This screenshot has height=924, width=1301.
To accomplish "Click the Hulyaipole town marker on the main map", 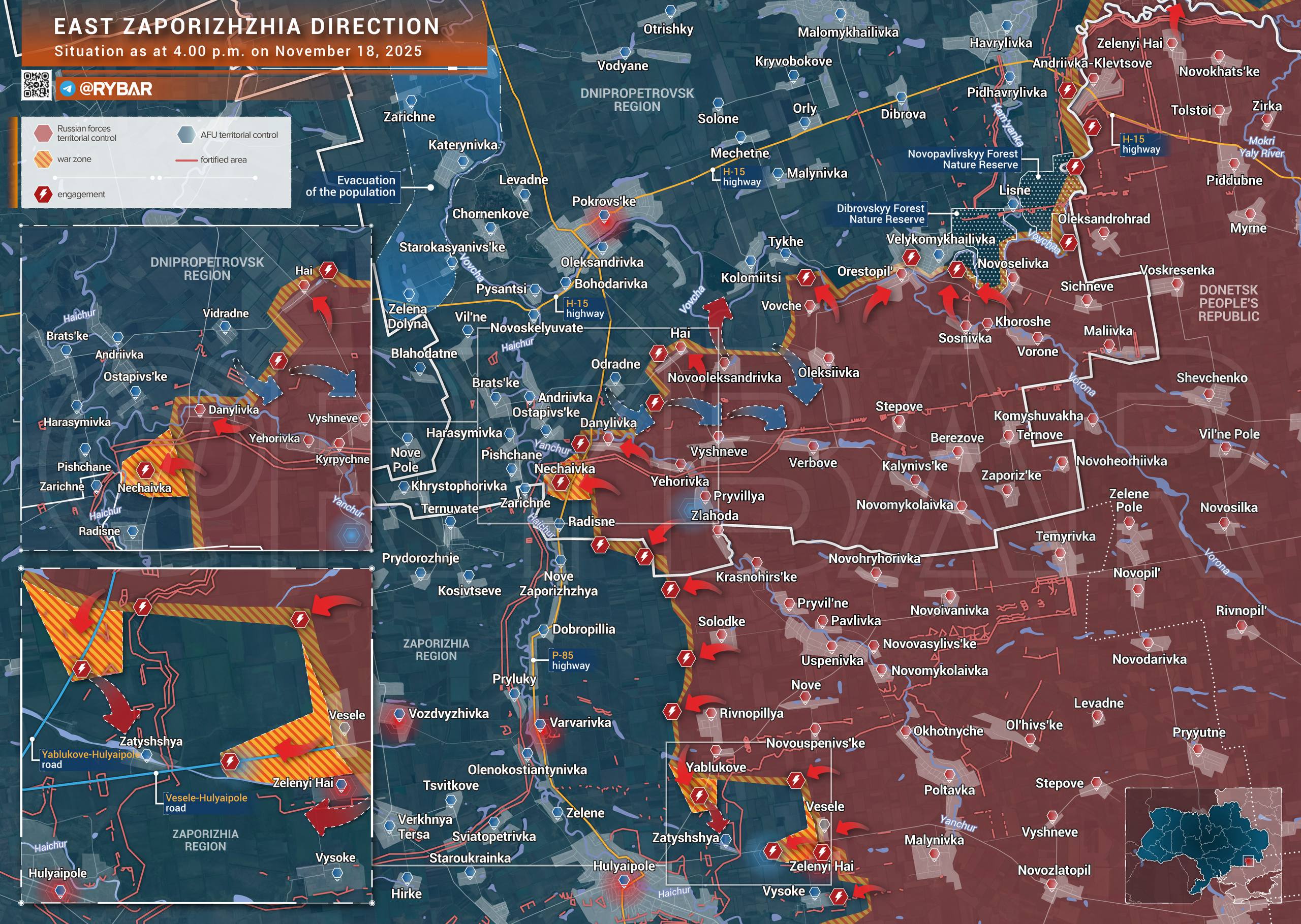I will click(x=624, y=880).
